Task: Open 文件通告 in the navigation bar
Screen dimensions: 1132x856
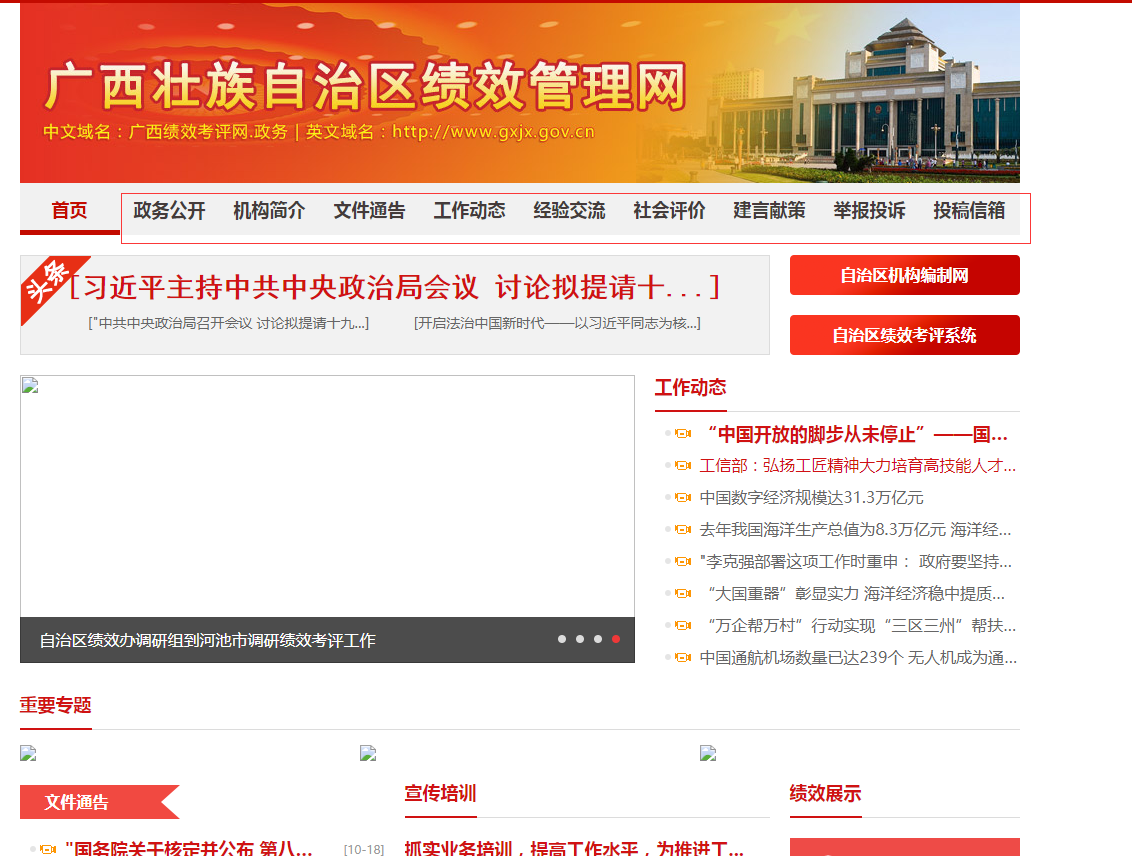Action: coord(370,210)
